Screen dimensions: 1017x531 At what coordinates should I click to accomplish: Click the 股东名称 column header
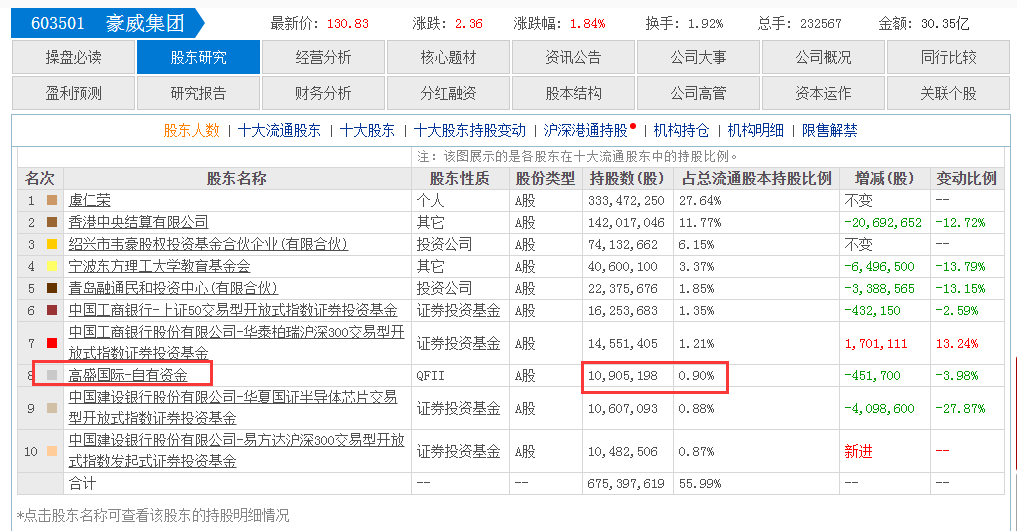pos(237,179)
